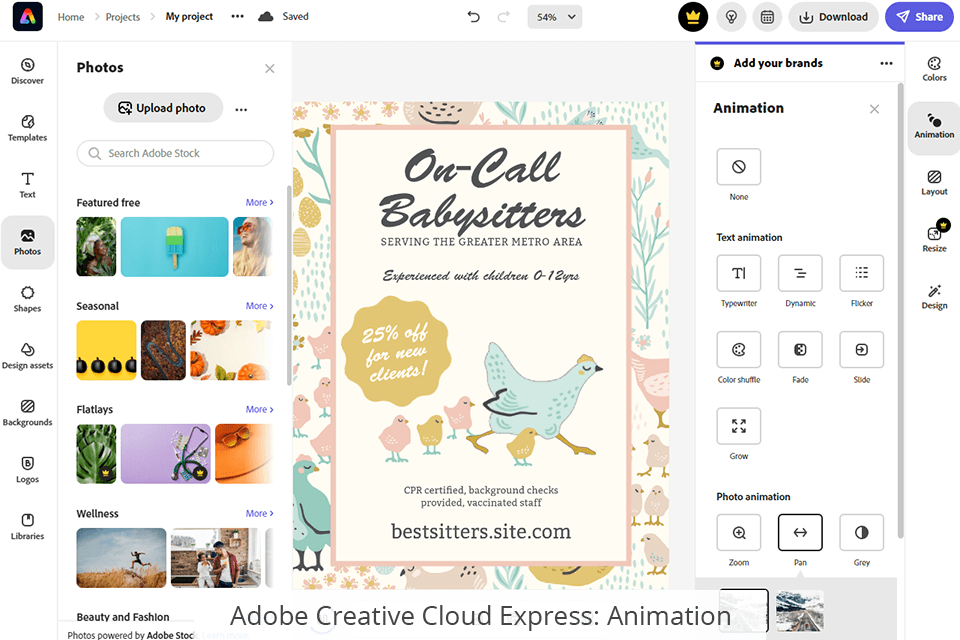
Task: Click the premium crown icon in header
Action: pos(693,17)
